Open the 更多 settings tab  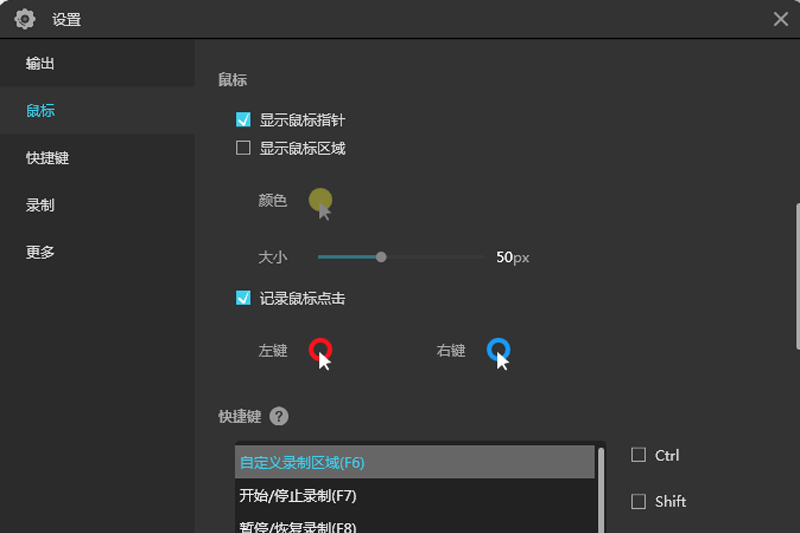point(40,252)
